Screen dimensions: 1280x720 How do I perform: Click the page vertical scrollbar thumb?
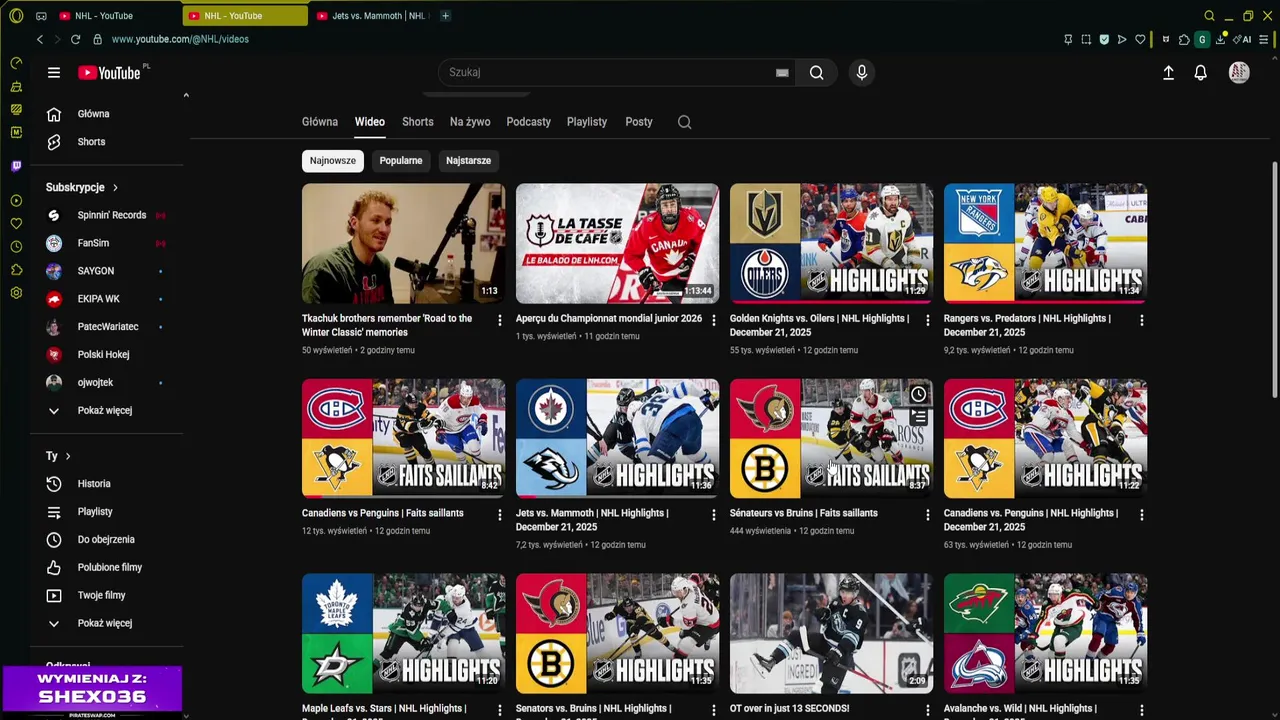1274,280
